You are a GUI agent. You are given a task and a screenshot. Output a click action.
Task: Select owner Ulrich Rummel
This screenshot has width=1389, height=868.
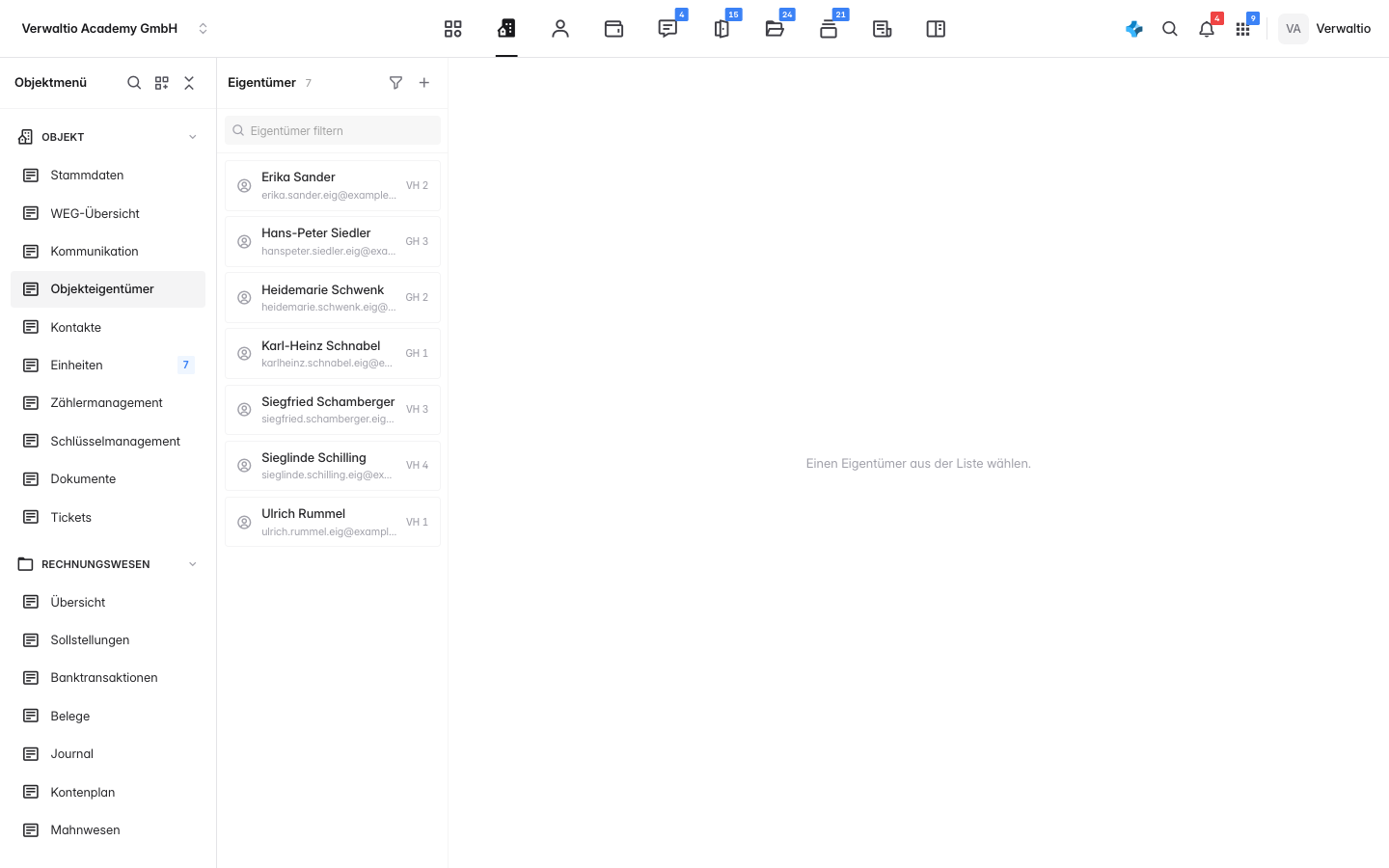pos(333,522)
